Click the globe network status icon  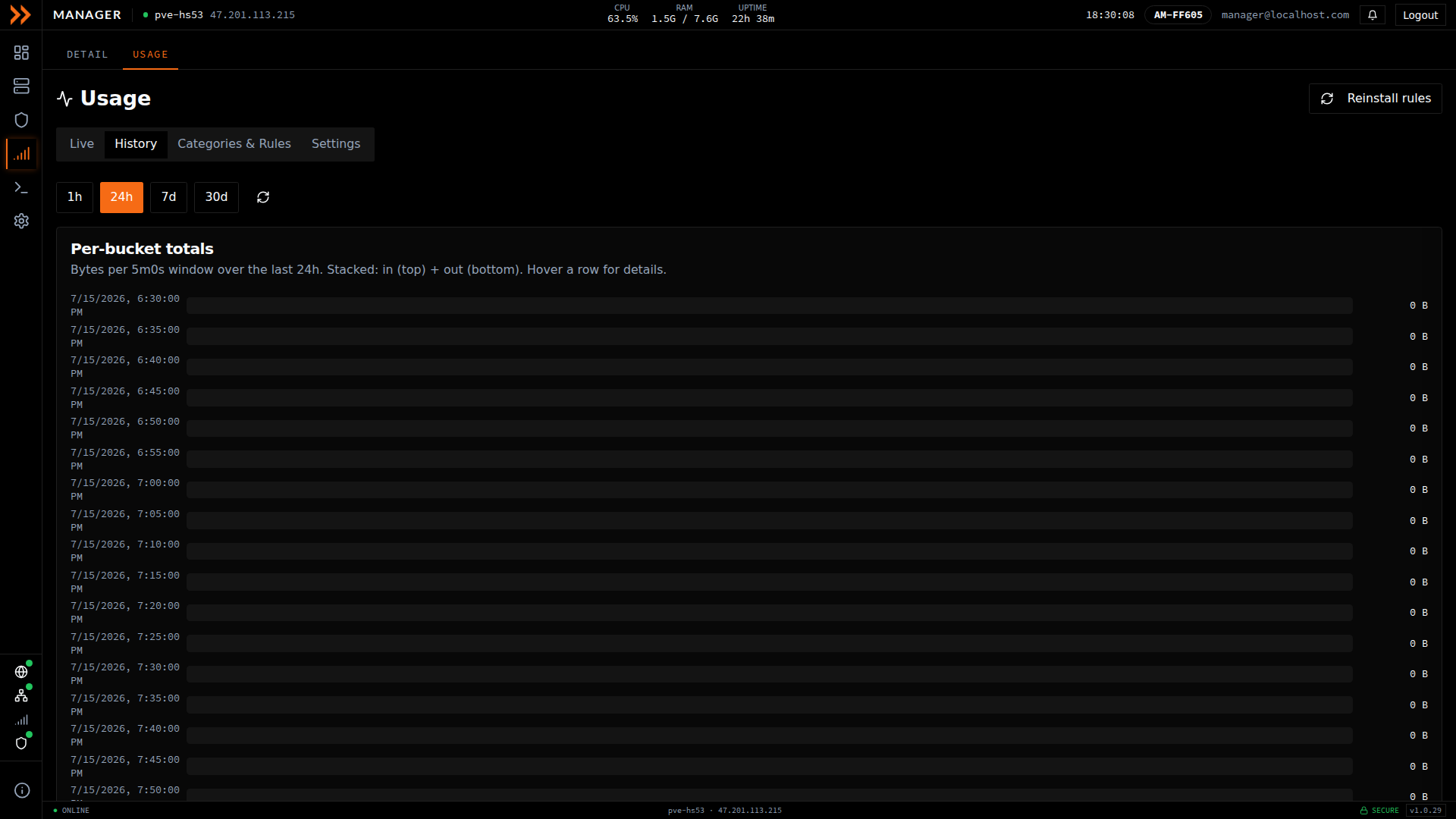point(21,672)
